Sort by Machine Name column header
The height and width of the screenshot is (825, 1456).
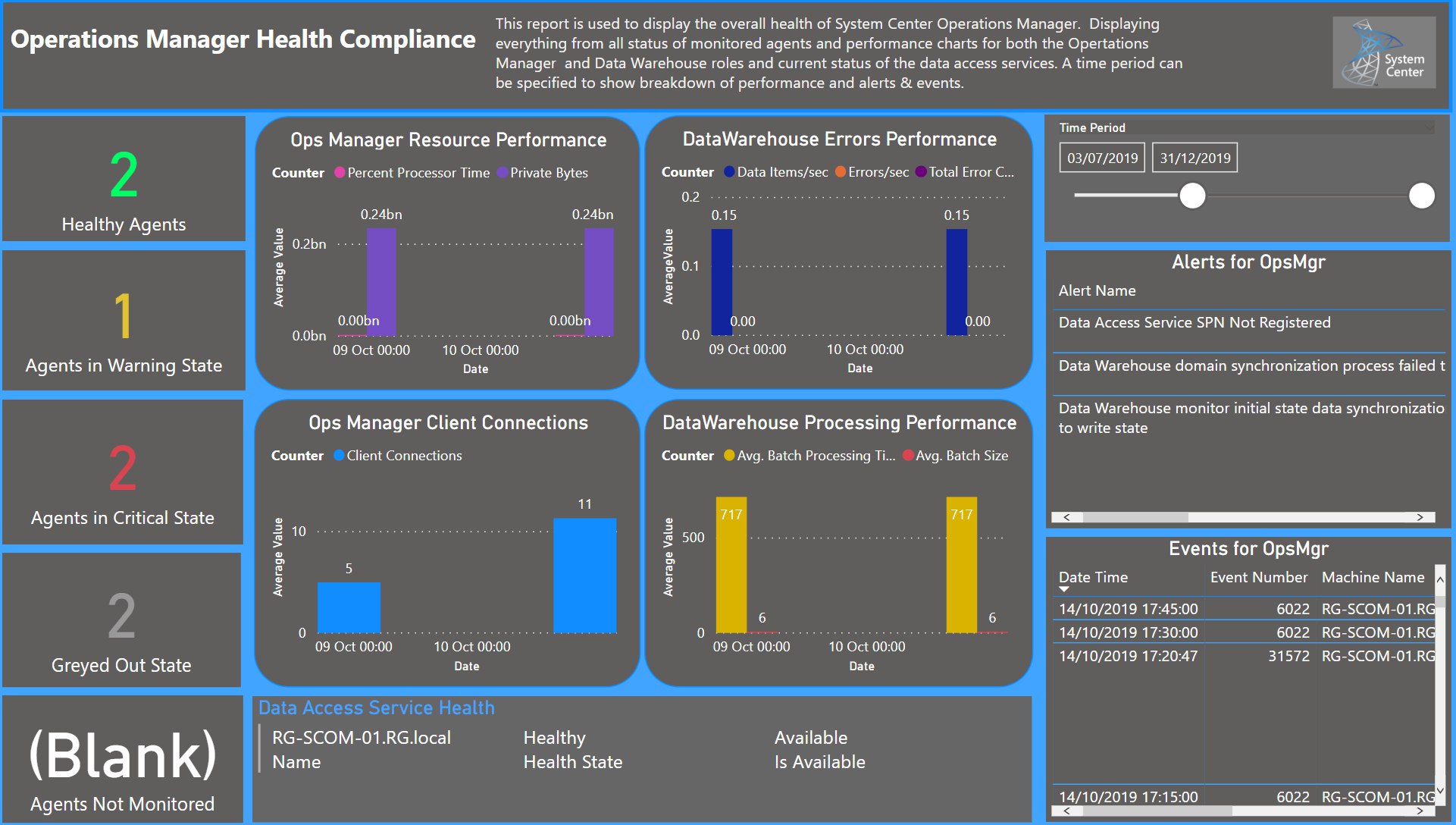tap(1373, 577)
